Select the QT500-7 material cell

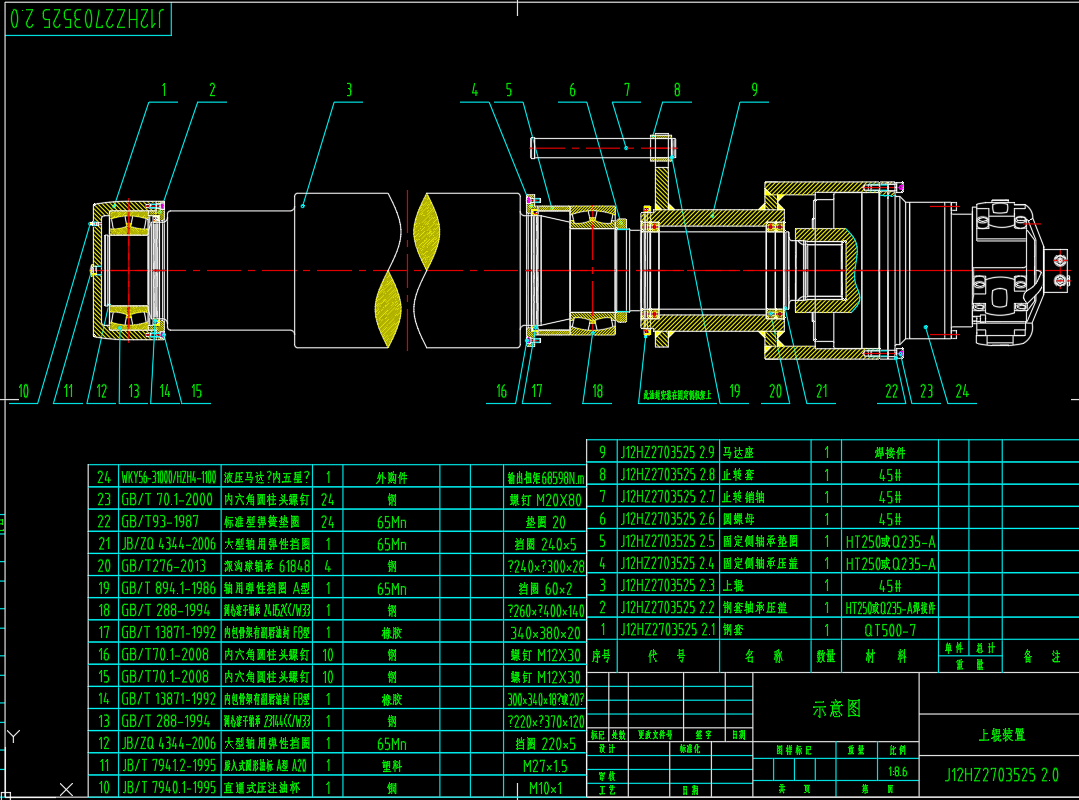tap(889, 630)
